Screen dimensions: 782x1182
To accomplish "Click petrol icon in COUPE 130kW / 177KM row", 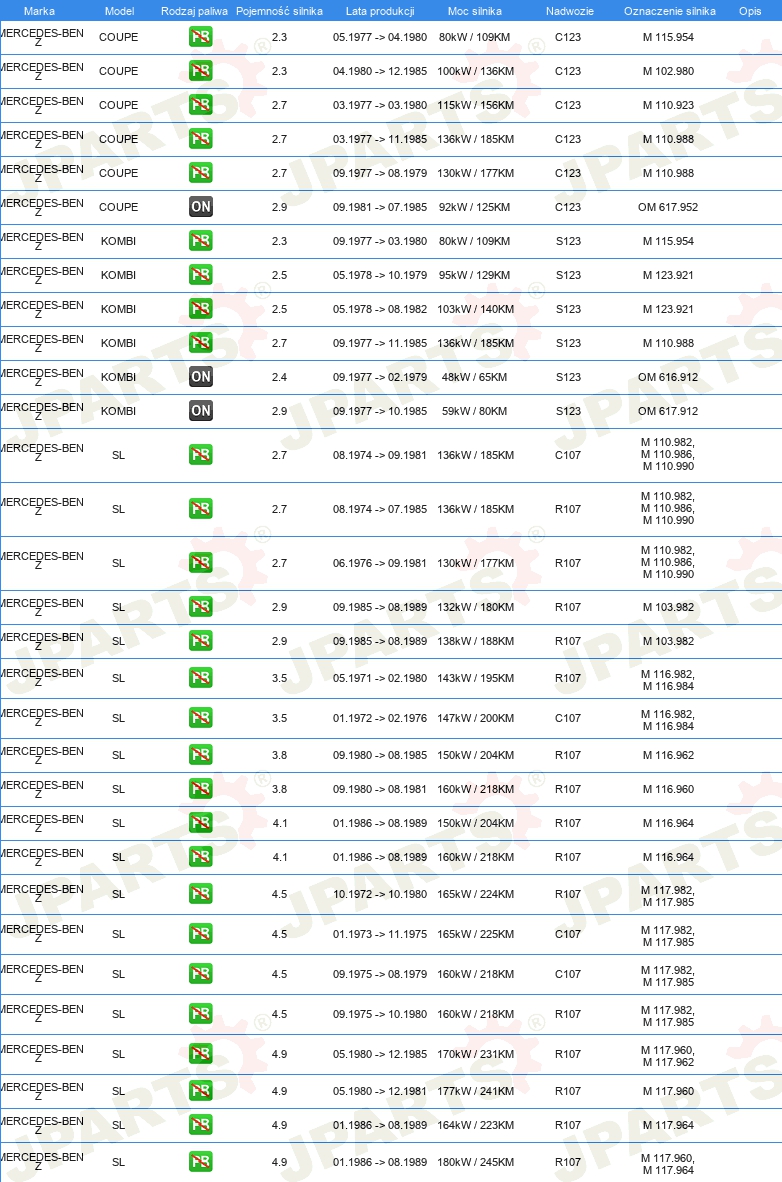I will [201, 173].
